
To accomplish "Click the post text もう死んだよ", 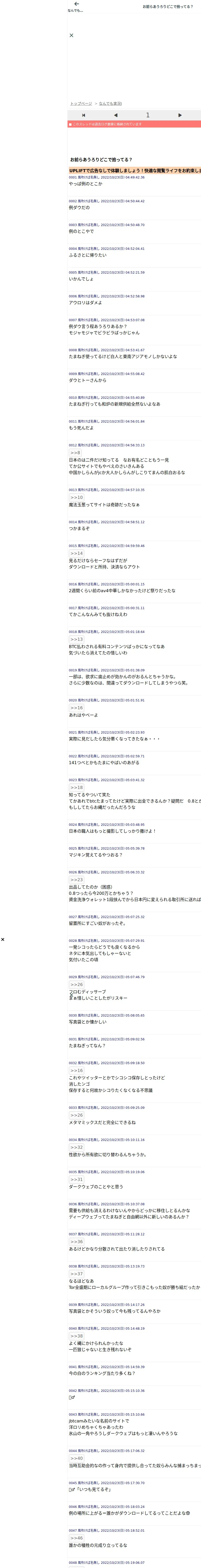I will [81, 428].
